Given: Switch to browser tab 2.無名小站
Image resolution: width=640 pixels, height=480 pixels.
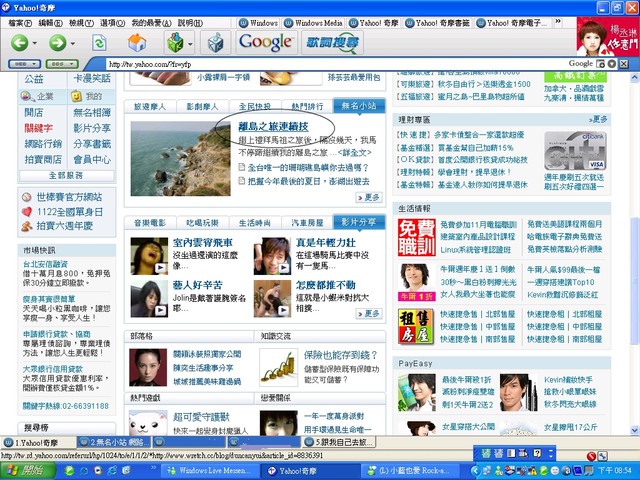Looking at the screenshot, I should [x=113, y=442].
